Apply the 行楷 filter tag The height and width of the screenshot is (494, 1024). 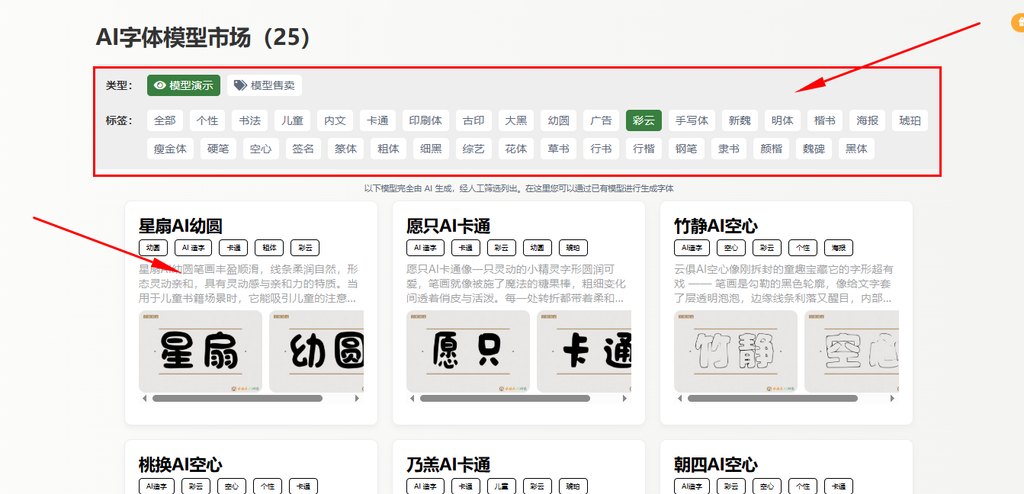[644, 149]
